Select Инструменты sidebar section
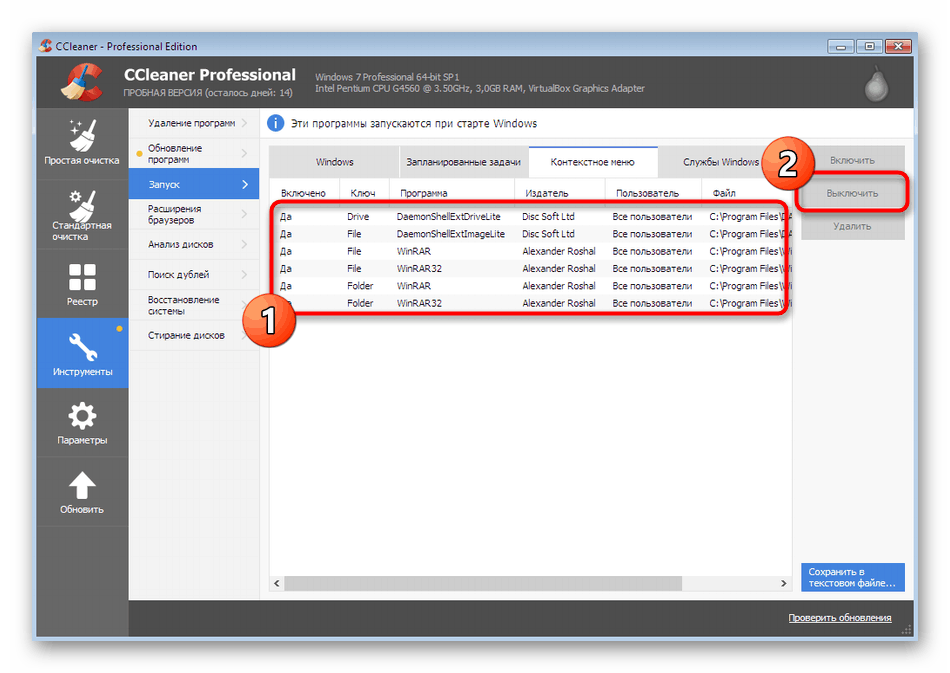This screenshot has height=673, width=950. point(82,353)
